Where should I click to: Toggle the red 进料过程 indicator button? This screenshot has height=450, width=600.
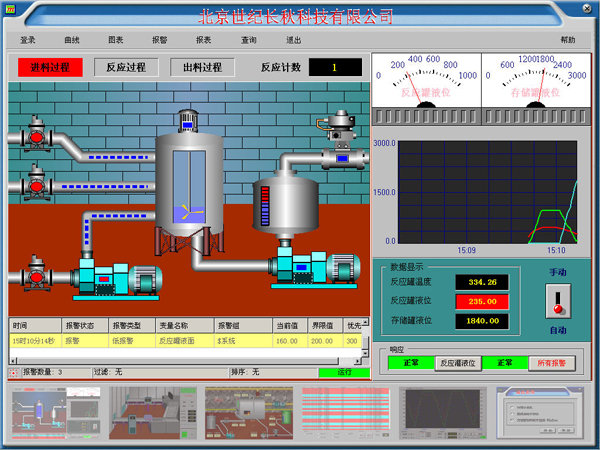50,68
